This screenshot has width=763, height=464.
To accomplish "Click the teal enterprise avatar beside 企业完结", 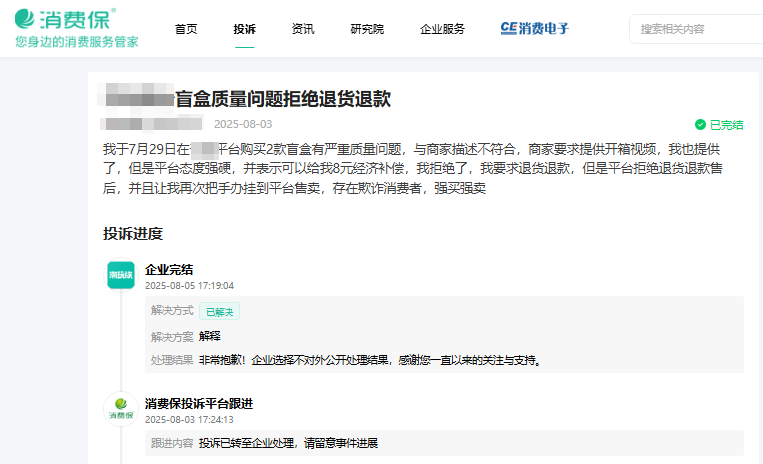I will pos(121,275).
